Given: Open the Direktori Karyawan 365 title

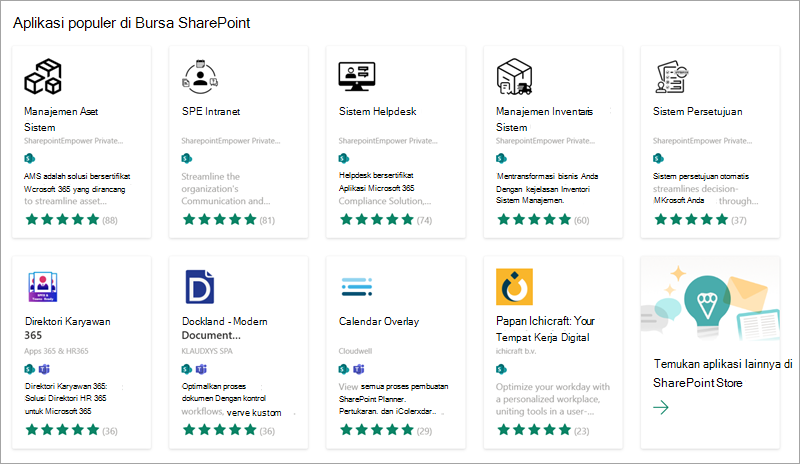Looking at the screenshot, I should [67, 328].
